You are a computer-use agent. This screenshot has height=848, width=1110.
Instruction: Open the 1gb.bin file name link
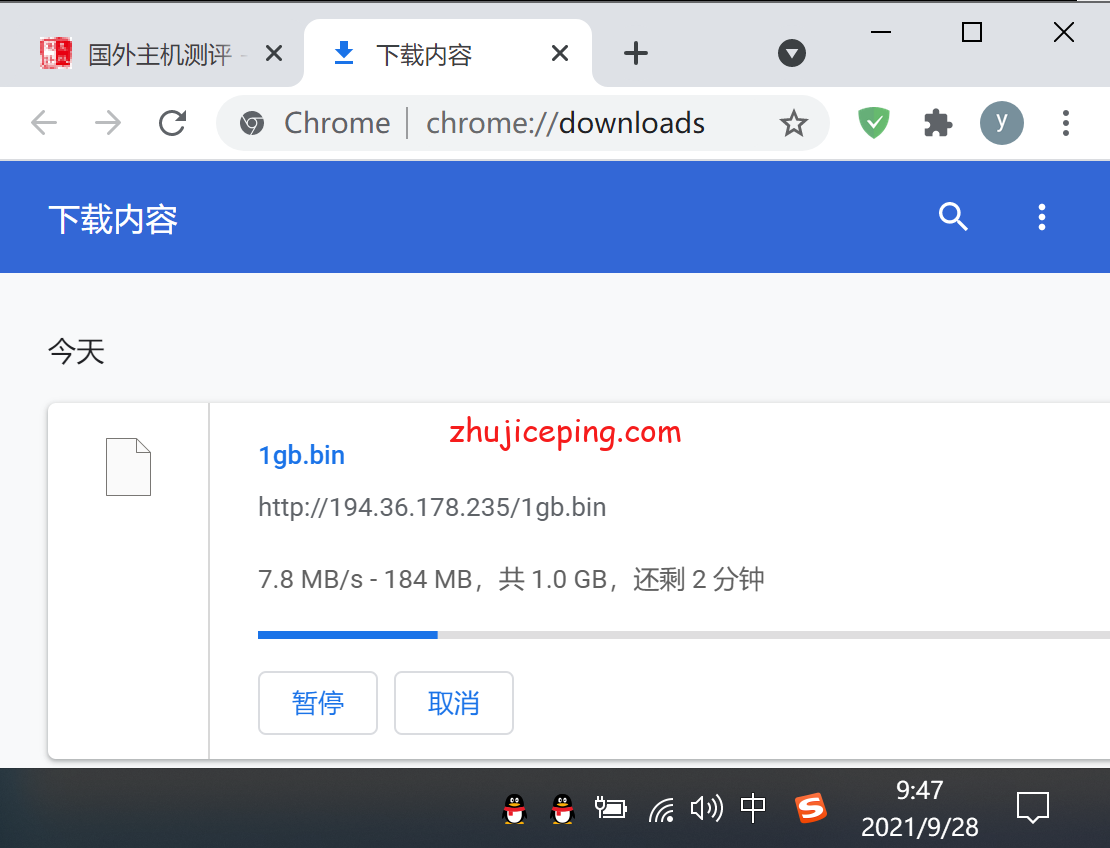pos(301,455)
